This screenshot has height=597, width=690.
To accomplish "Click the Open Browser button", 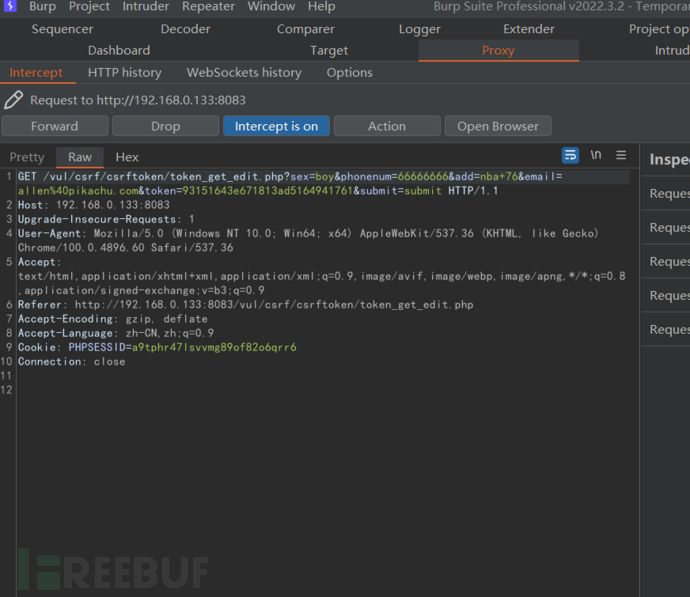I will click(498, 126).
